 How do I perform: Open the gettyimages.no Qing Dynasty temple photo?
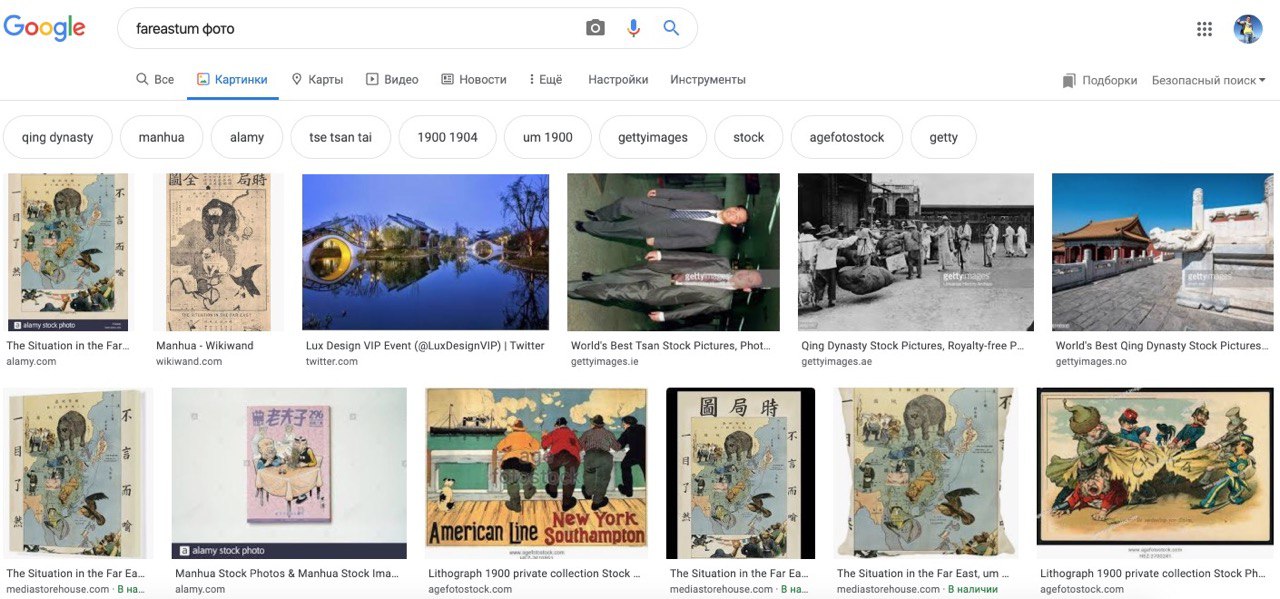(x=1161, y=252)
